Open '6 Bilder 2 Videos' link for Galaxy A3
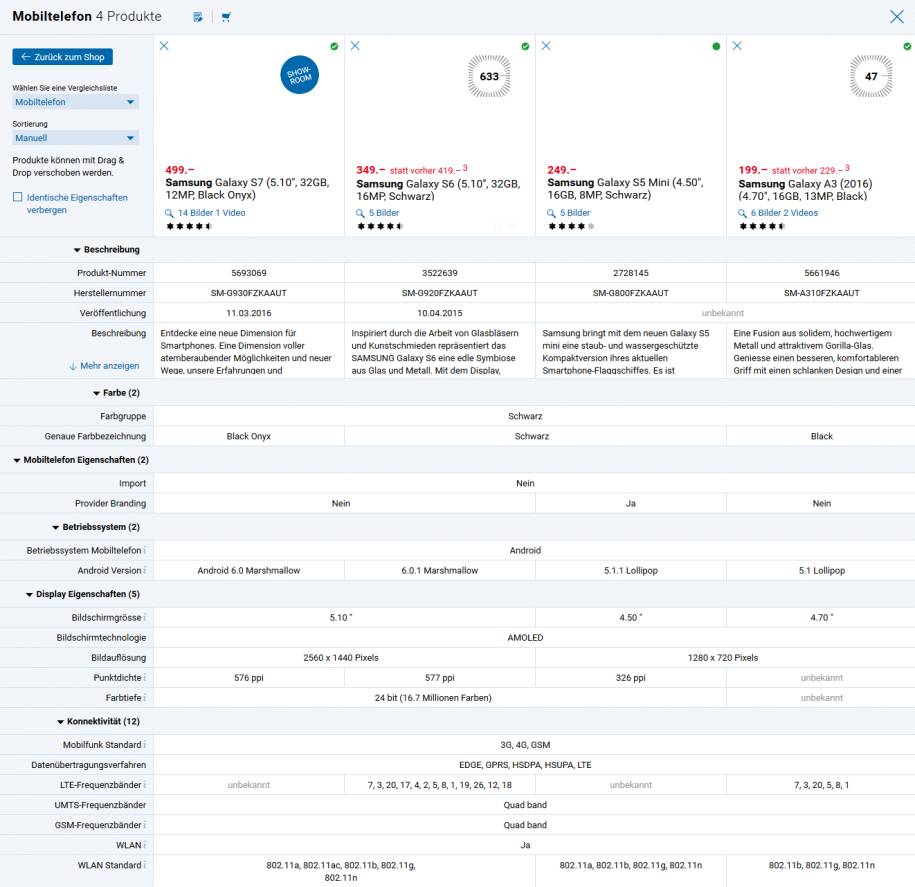The width and height of the screenshot is (915, 887). tap(784, 213)
